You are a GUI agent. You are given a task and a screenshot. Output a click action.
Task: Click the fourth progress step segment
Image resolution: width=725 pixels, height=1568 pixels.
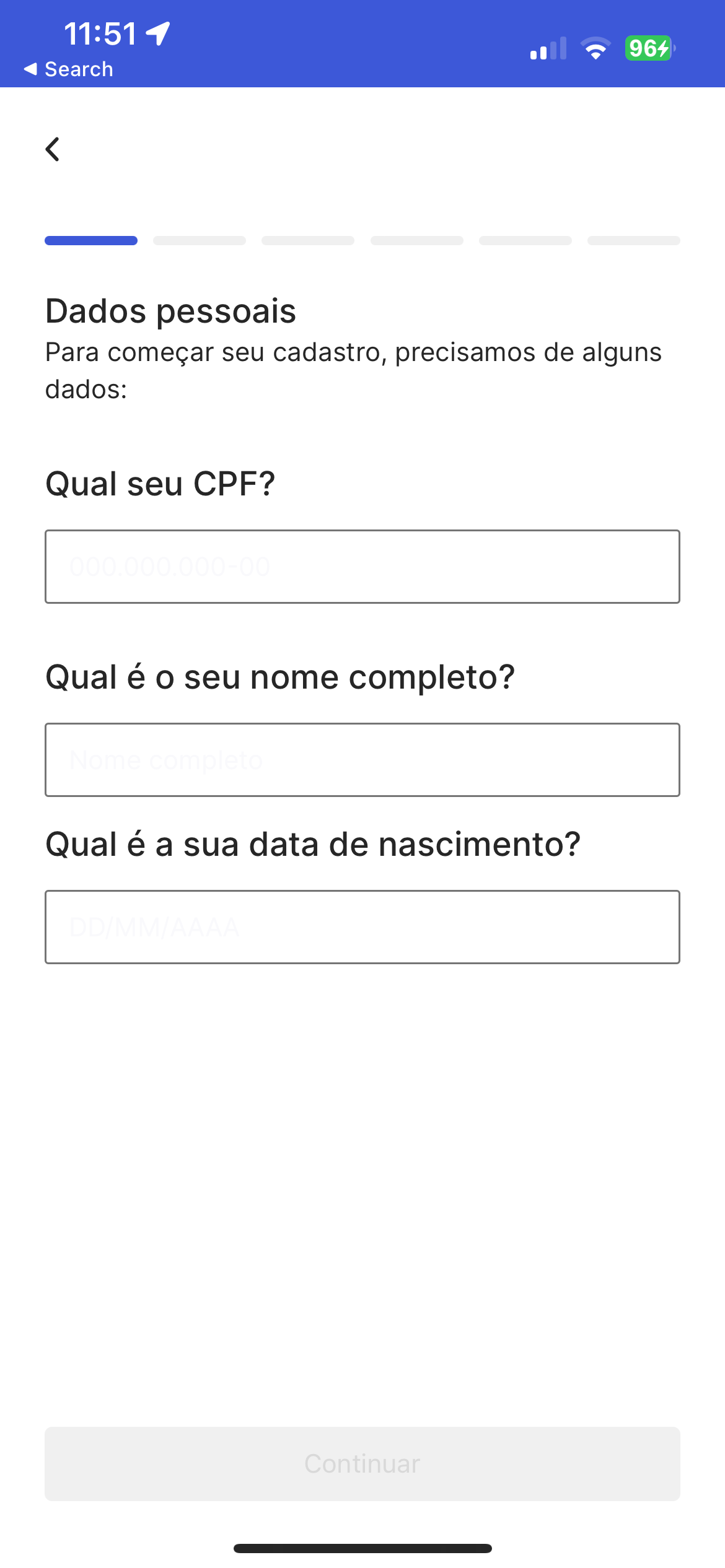tap(417, 240)
